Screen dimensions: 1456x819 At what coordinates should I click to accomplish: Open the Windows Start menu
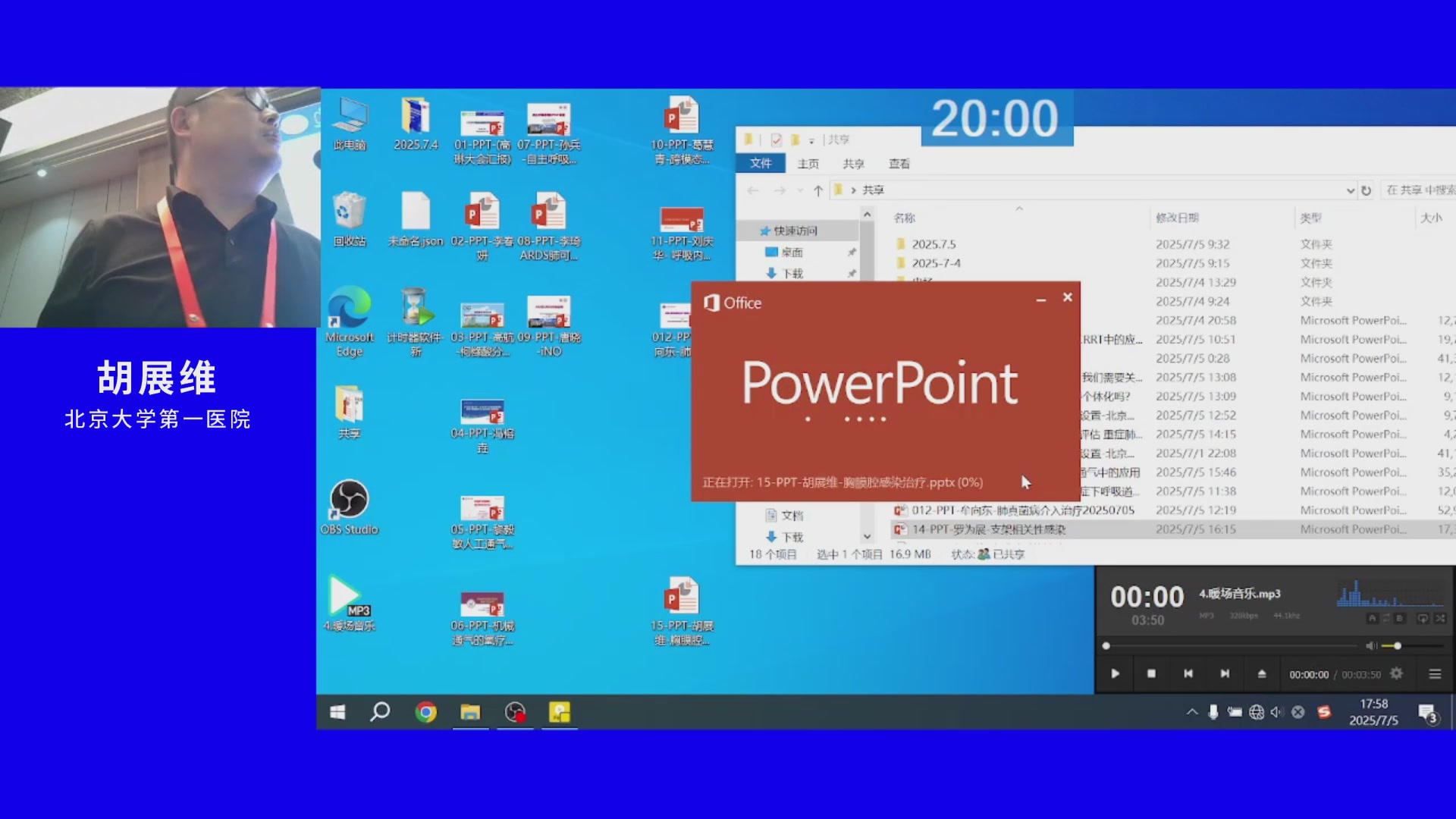pos(337,712)
